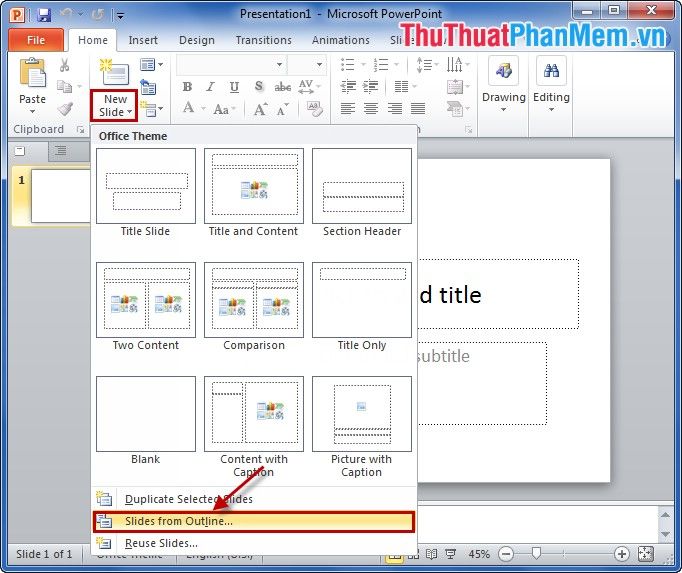Viewport: 682px width, 573px height.
Task: Toggle Underline formatting
Action: 234,87
